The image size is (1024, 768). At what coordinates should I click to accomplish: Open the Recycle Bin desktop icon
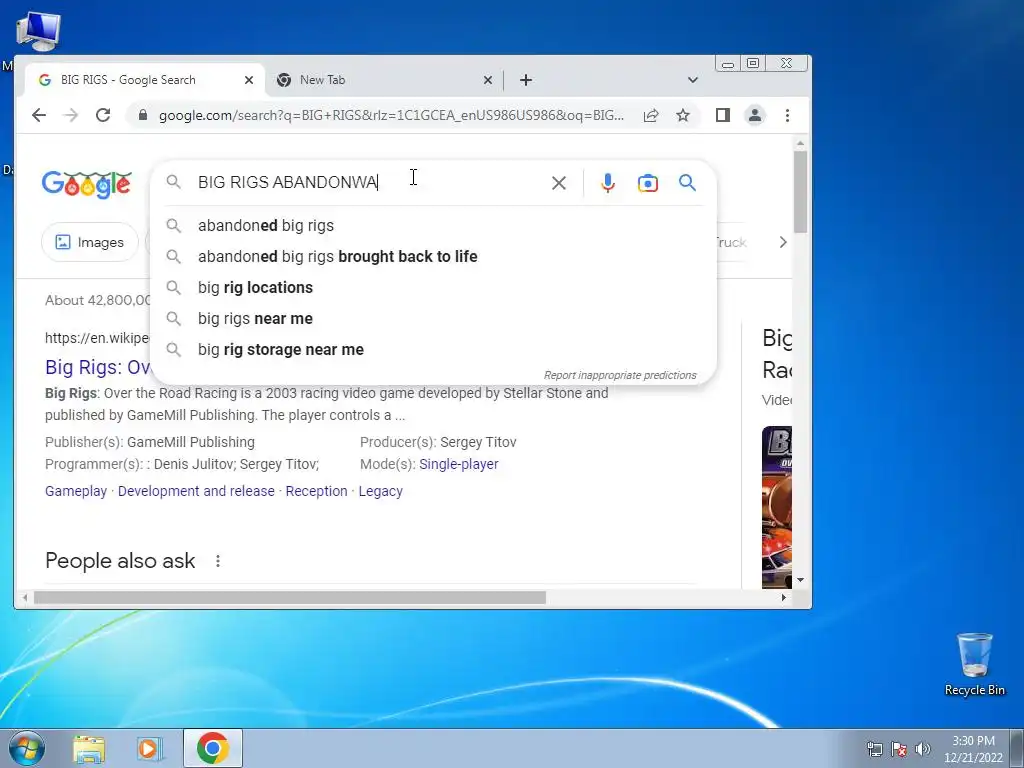click(x=974, y=664)
